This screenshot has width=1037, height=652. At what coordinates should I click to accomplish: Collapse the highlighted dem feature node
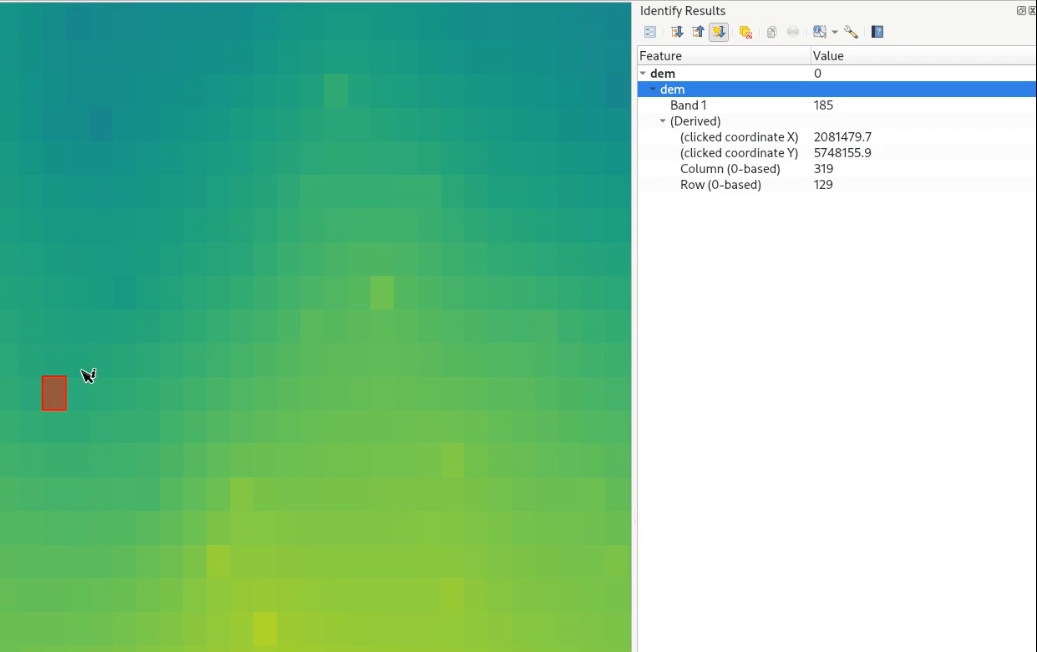pyautogui.click(x=653, y=90)
